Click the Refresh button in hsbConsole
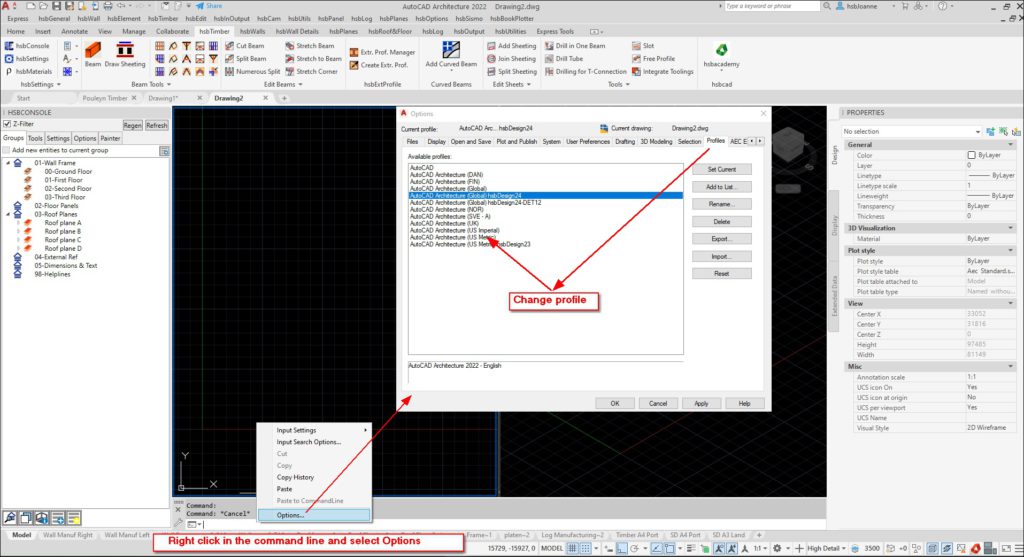Screen dimensions: 1024x557 click(157, 125)
